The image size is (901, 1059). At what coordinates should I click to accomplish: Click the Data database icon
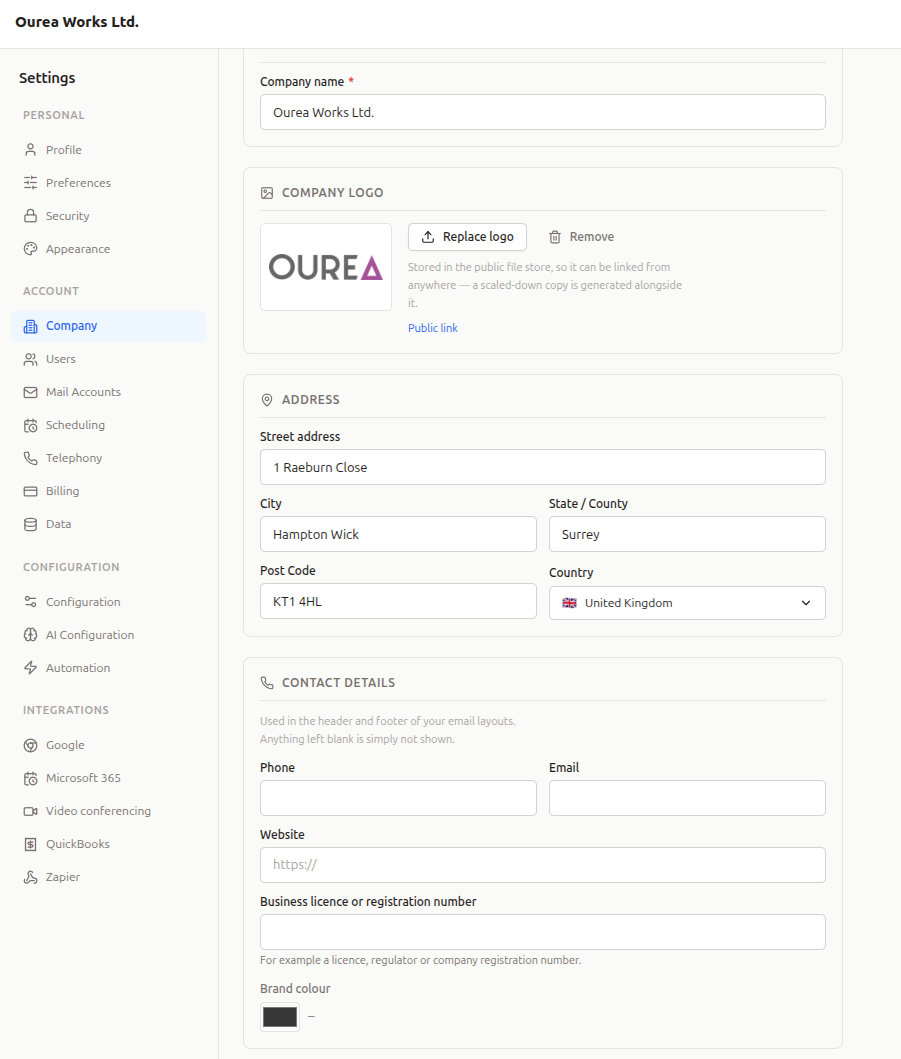click(x=30, y=525)
